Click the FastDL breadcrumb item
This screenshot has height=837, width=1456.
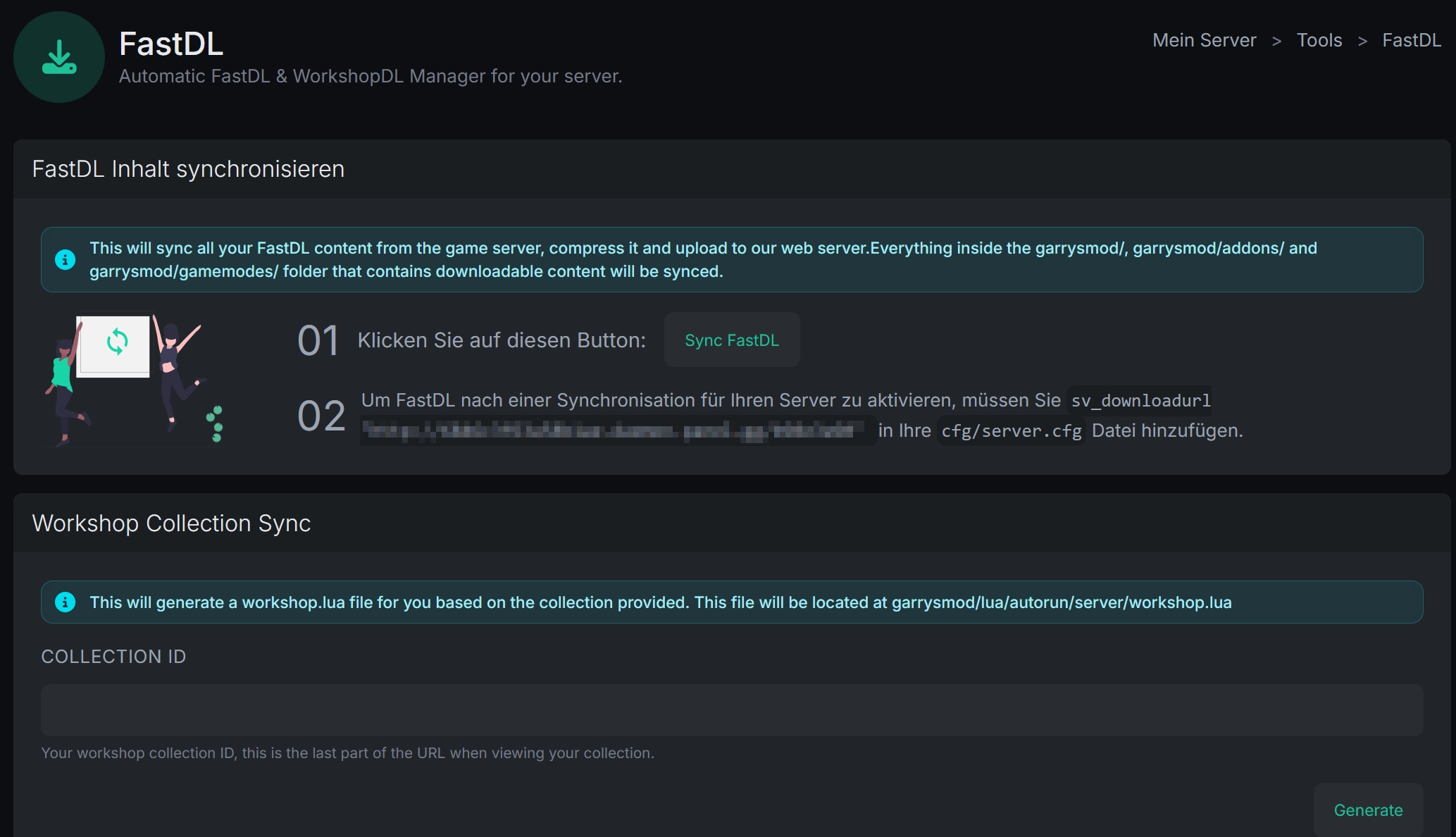coord(1411,40)
